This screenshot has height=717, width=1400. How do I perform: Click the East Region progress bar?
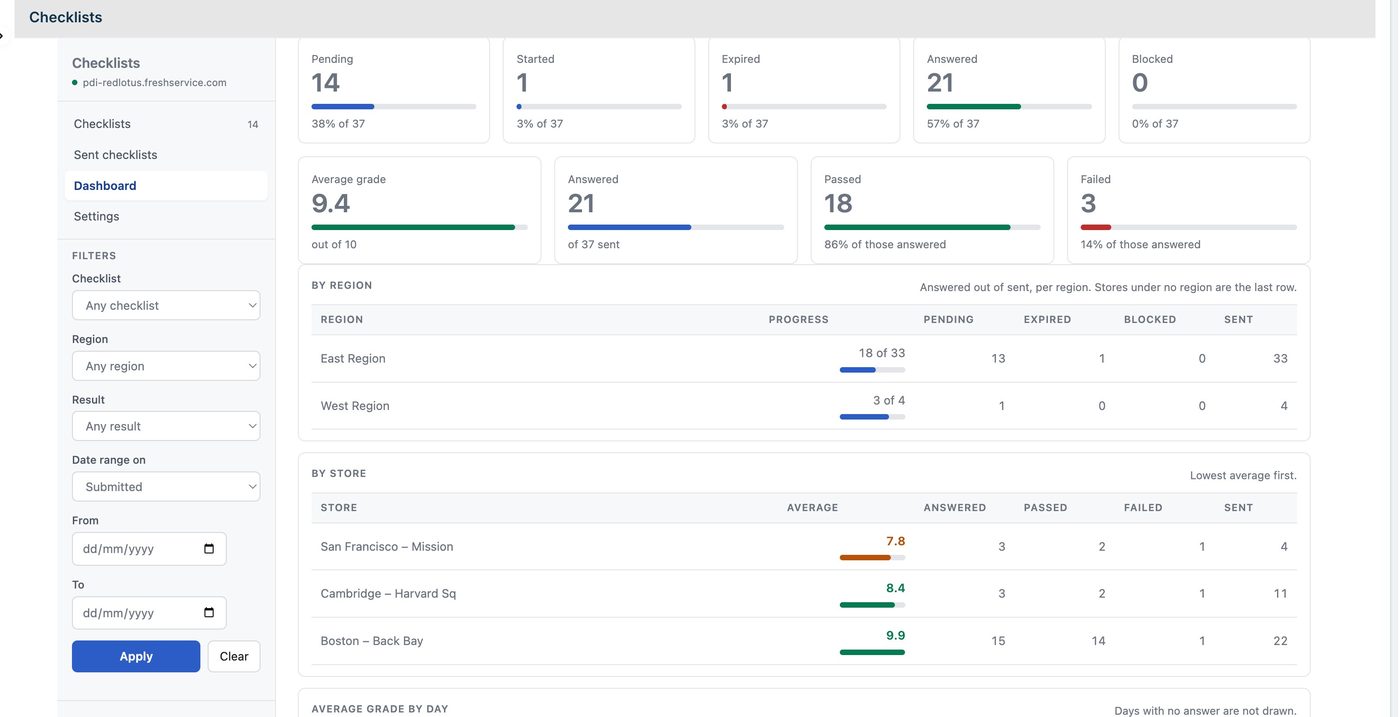(x=872, y=370)
